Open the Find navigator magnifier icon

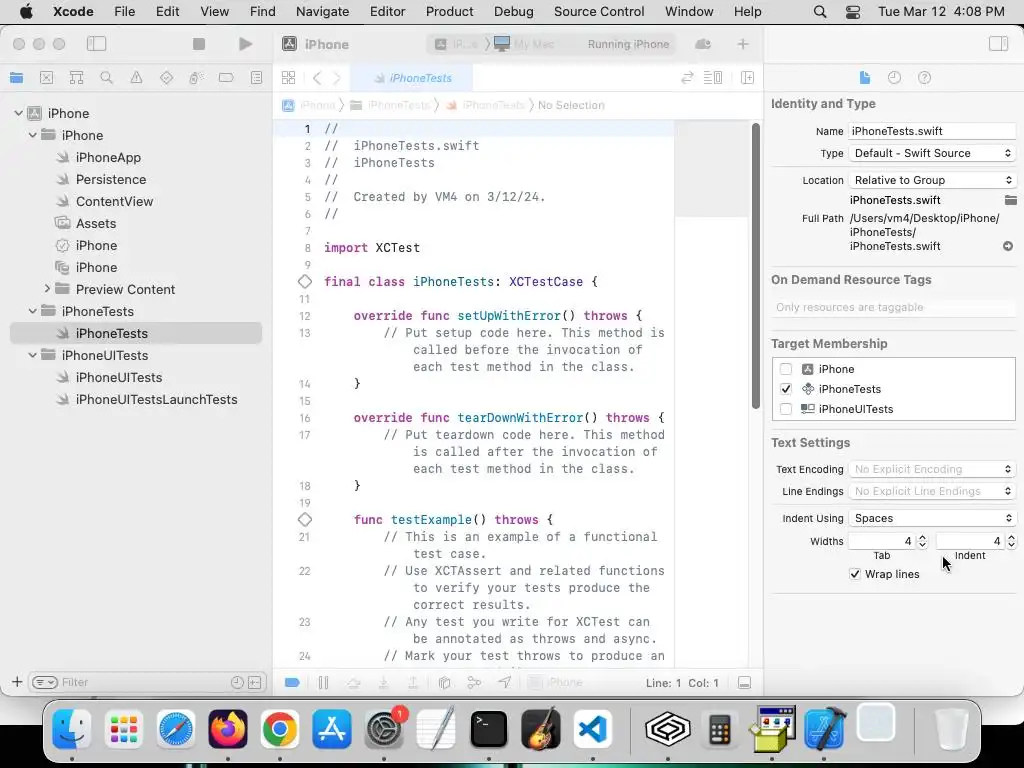coord(106,78)
